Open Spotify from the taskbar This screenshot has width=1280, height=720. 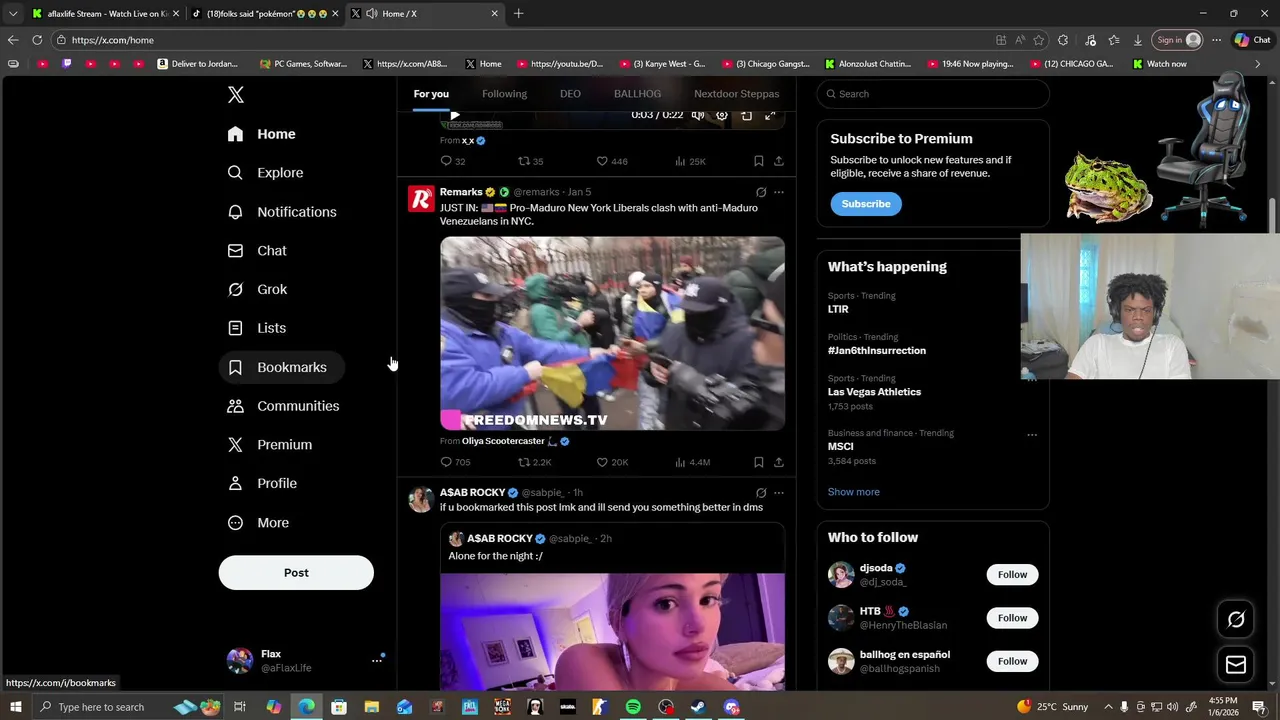[x=633, y=707]
